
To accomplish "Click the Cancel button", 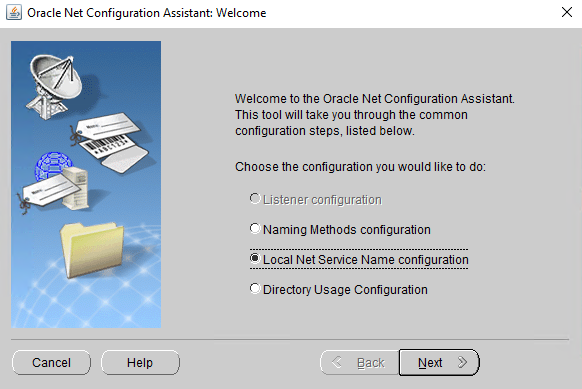I will [51, 363].
